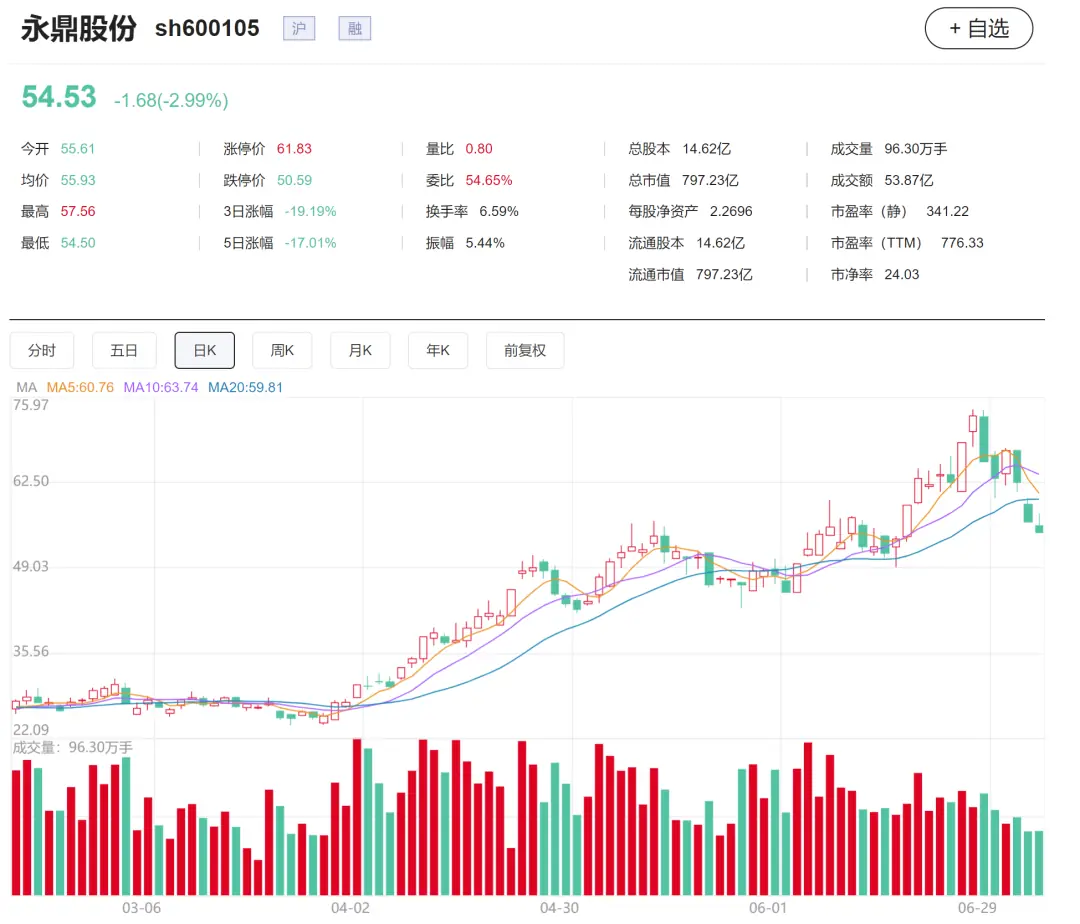Image resolution: width=1080 pixels, height=924 pixels.
Task: Click the stock code sh600105
Action: (207, 28)
